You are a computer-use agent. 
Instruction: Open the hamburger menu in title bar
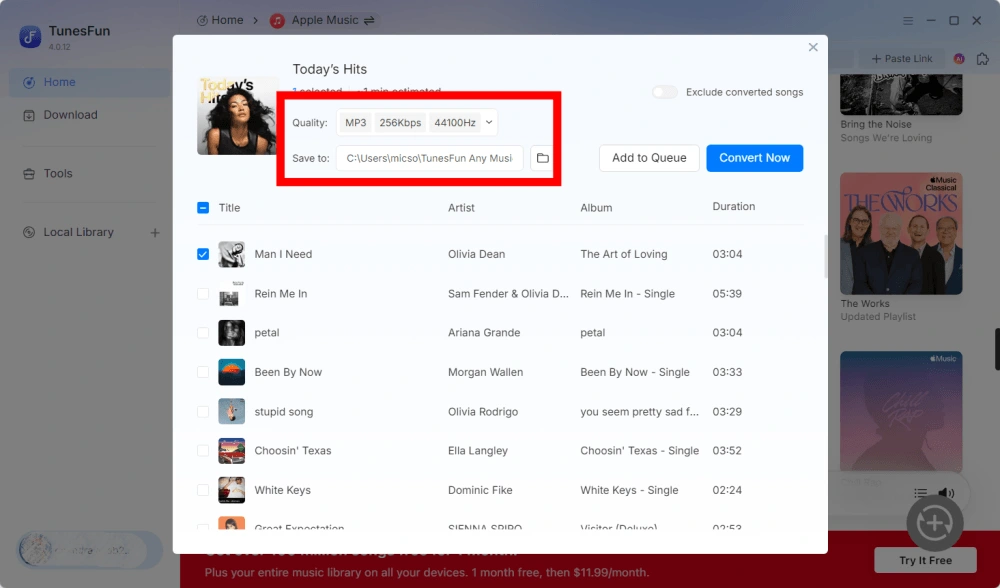908,20
